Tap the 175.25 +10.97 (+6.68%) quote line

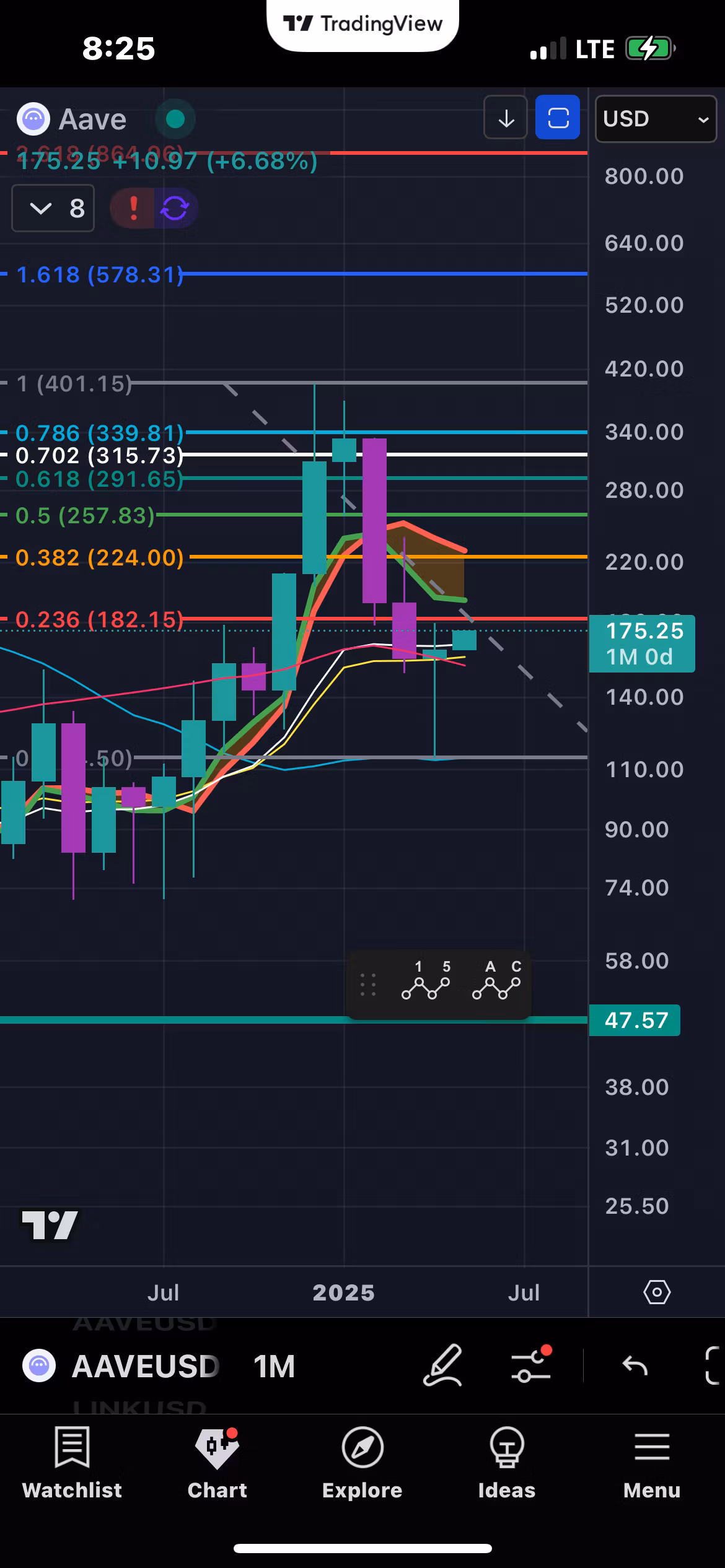coord(167,161)
